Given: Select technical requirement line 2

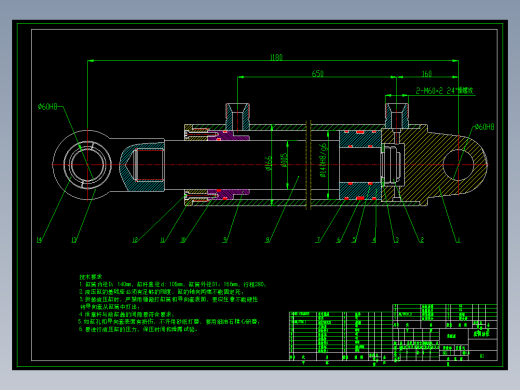Looking at the screenshot, I should click(x=161, y=292).
